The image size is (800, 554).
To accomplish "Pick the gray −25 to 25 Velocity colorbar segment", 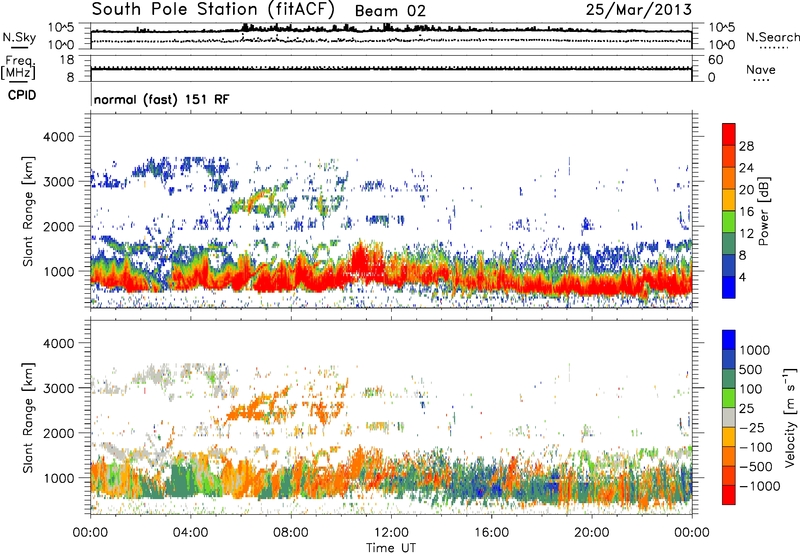I will [729, 417].
